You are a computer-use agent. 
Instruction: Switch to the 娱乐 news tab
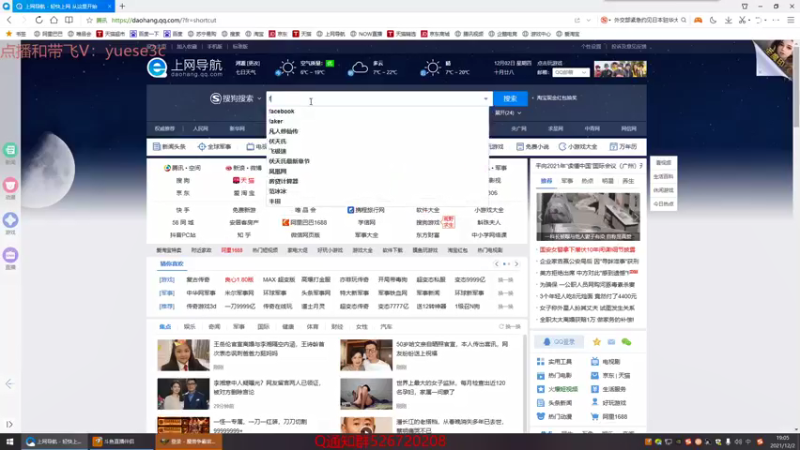[x=190, y=327]
